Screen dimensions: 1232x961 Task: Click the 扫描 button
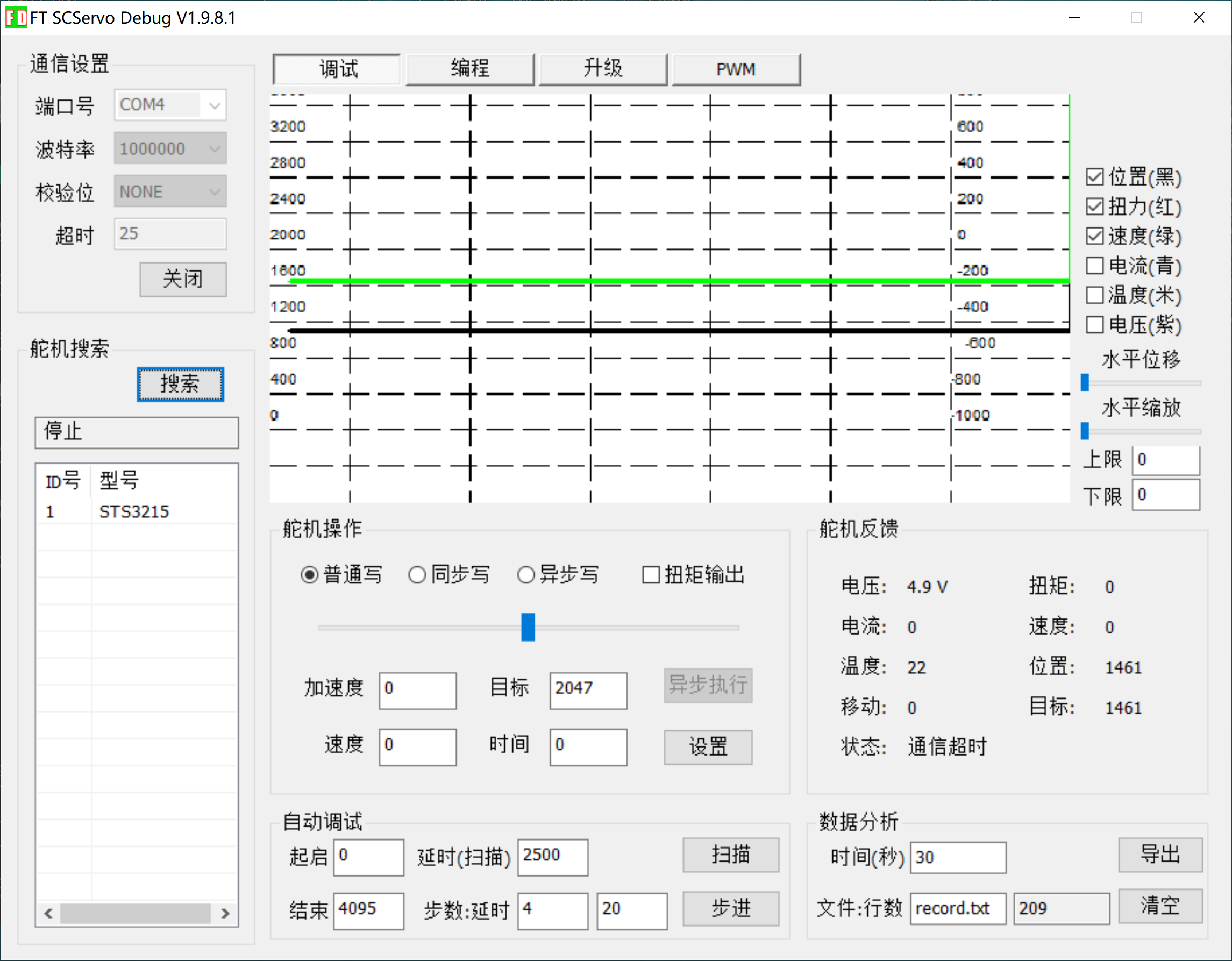[731, 855]
